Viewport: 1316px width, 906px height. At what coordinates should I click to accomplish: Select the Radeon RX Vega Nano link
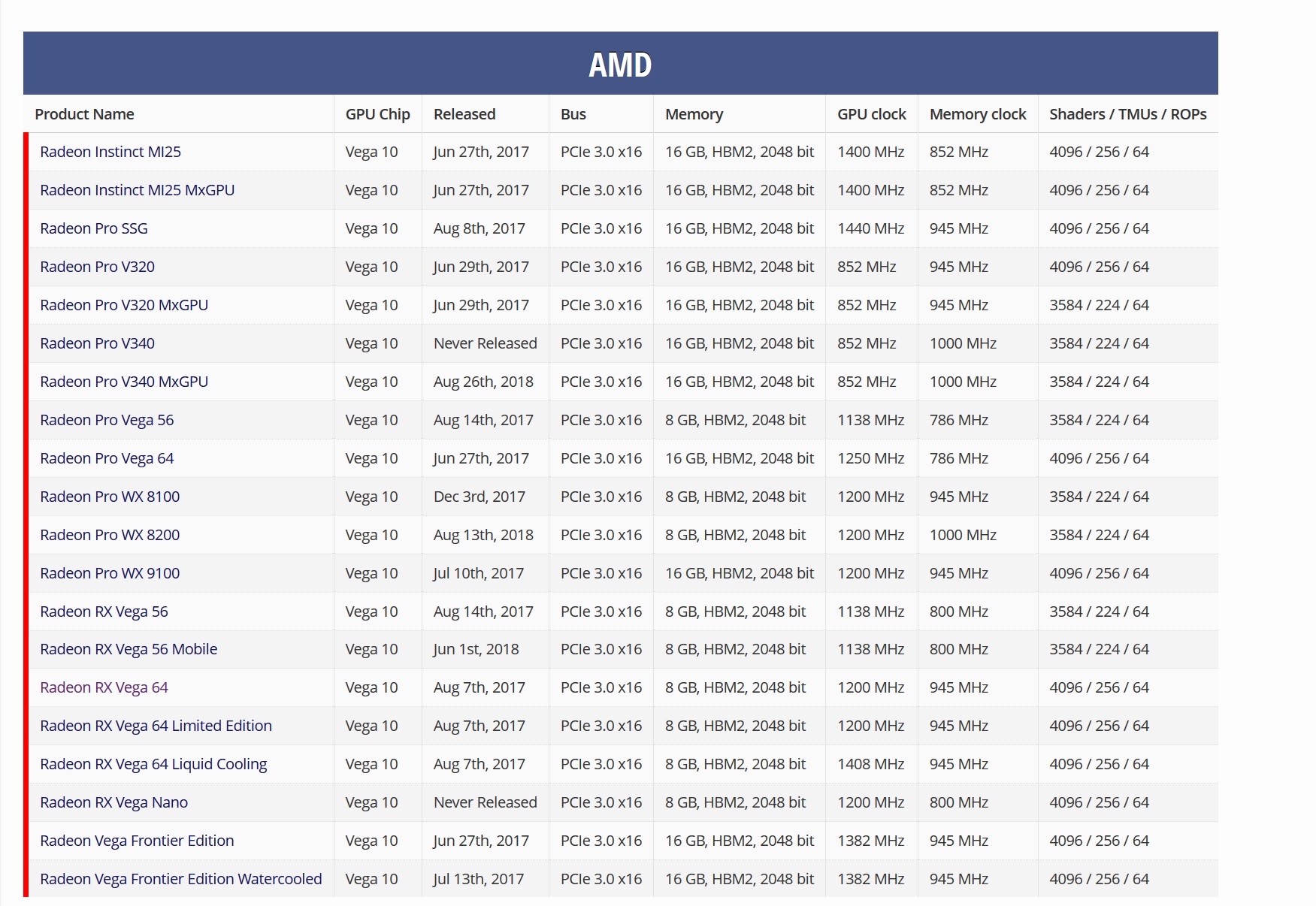pos(114,802)
